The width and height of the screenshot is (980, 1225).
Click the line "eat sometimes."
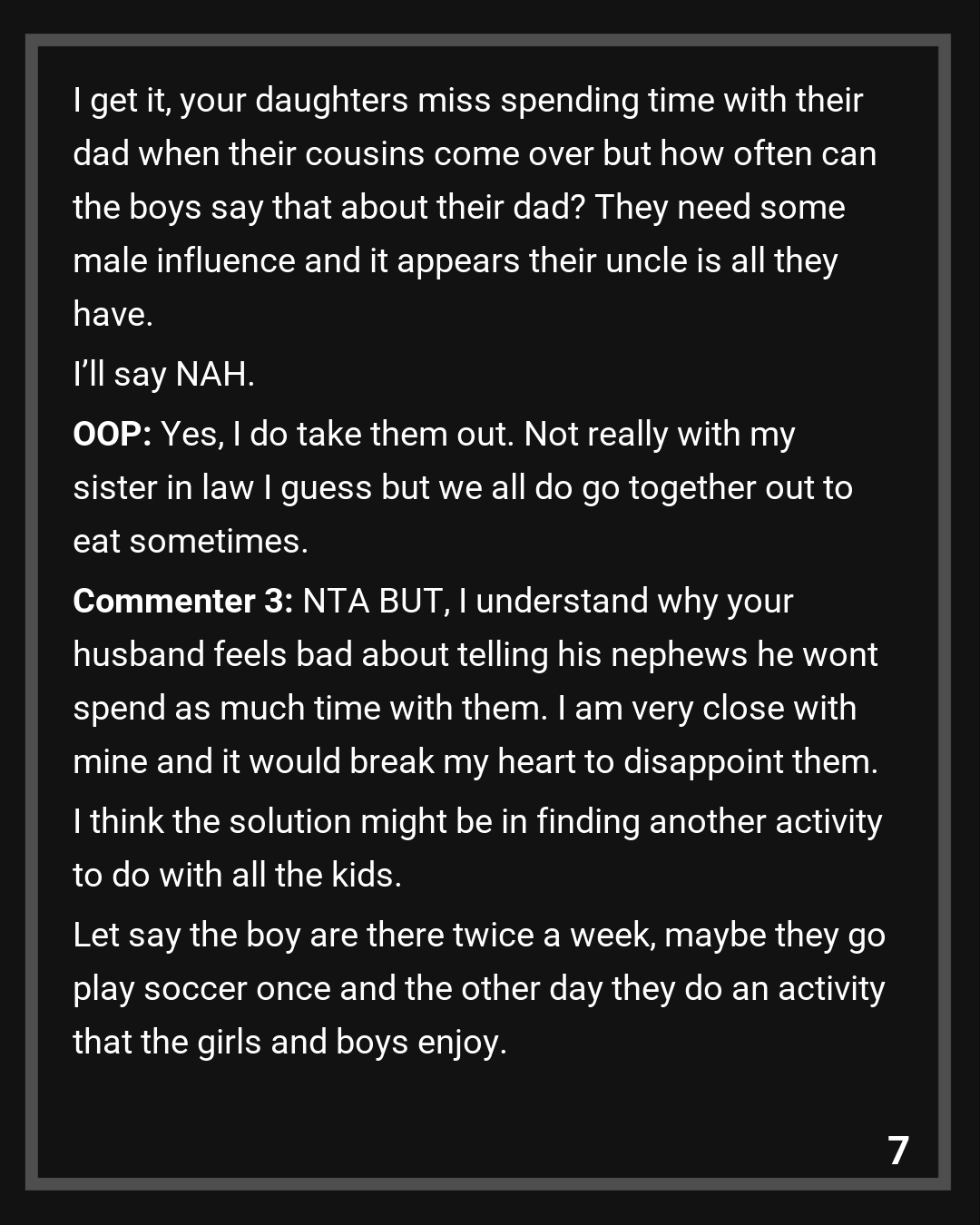point(191,542)
